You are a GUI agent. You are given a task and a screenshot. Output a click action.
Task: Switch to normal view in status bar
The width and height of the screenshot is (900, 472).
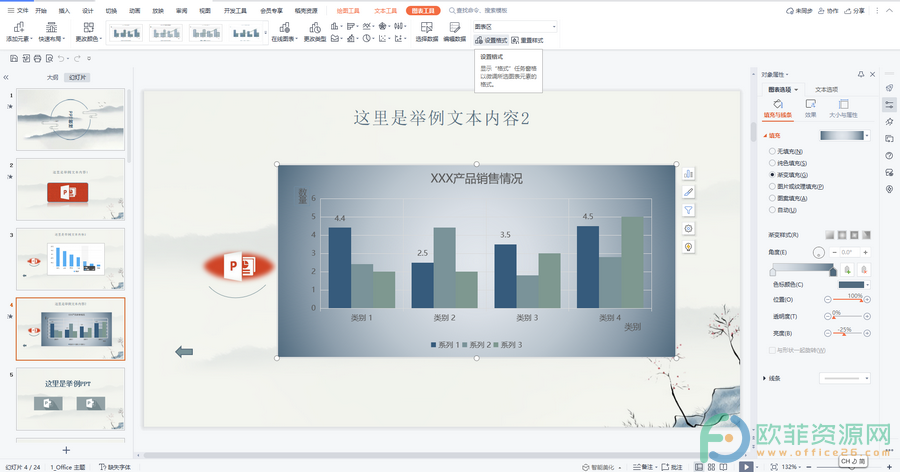699,467
